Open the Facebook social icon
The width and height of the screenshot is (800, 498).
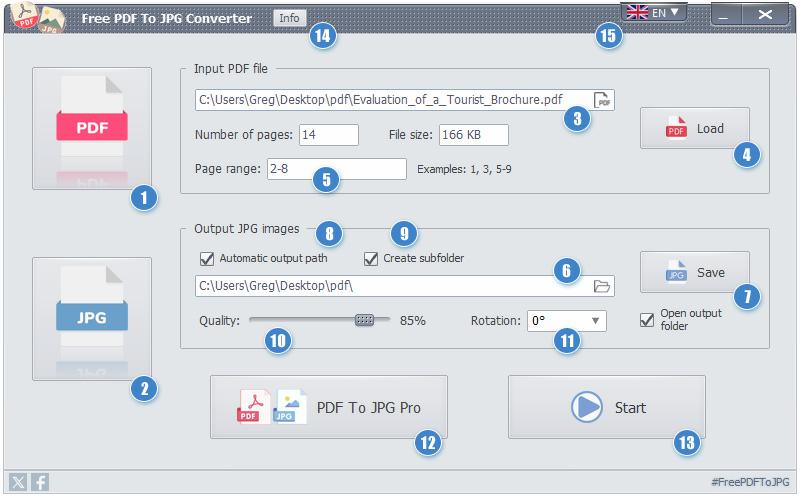(40, 482)
